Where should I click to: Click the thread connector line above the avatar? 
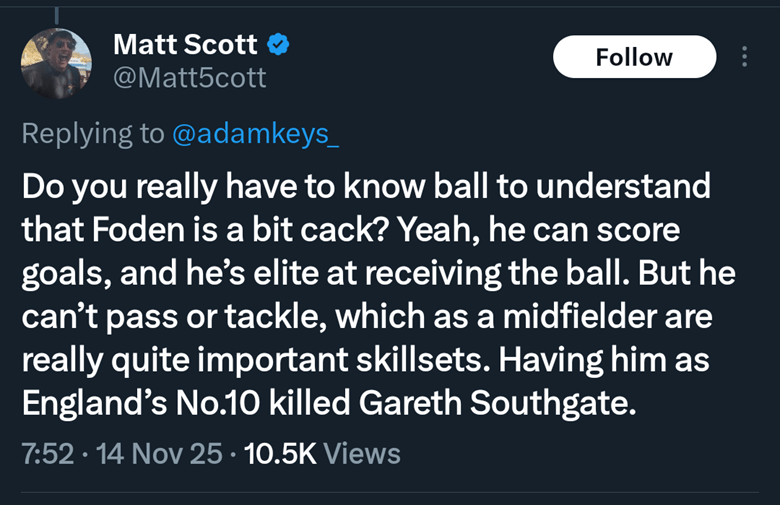57,12
